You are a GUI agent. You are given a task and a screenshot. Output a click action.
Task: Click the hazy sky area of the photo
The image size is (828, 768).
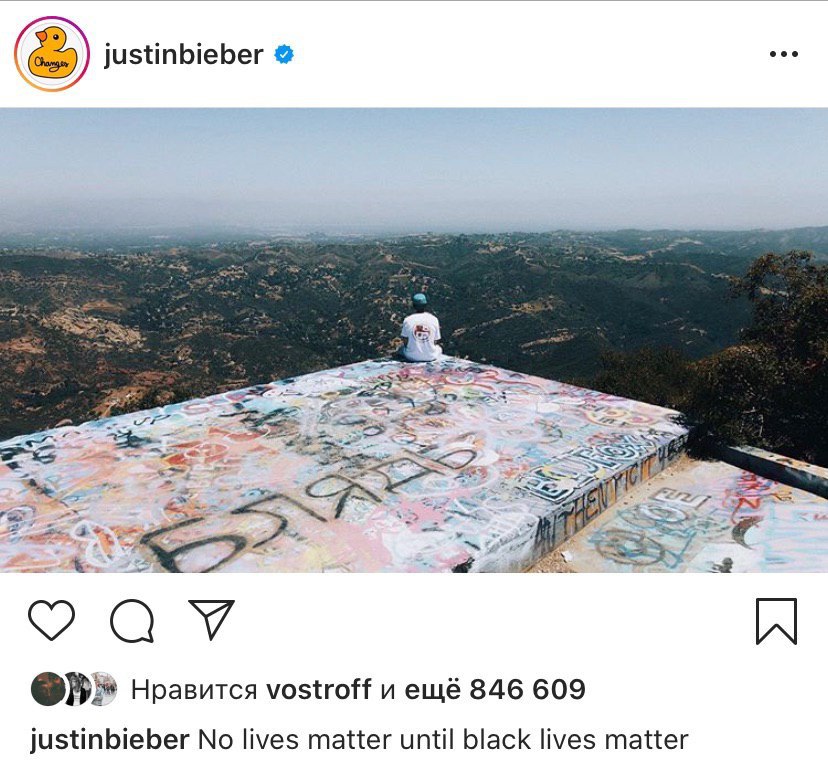414,164
